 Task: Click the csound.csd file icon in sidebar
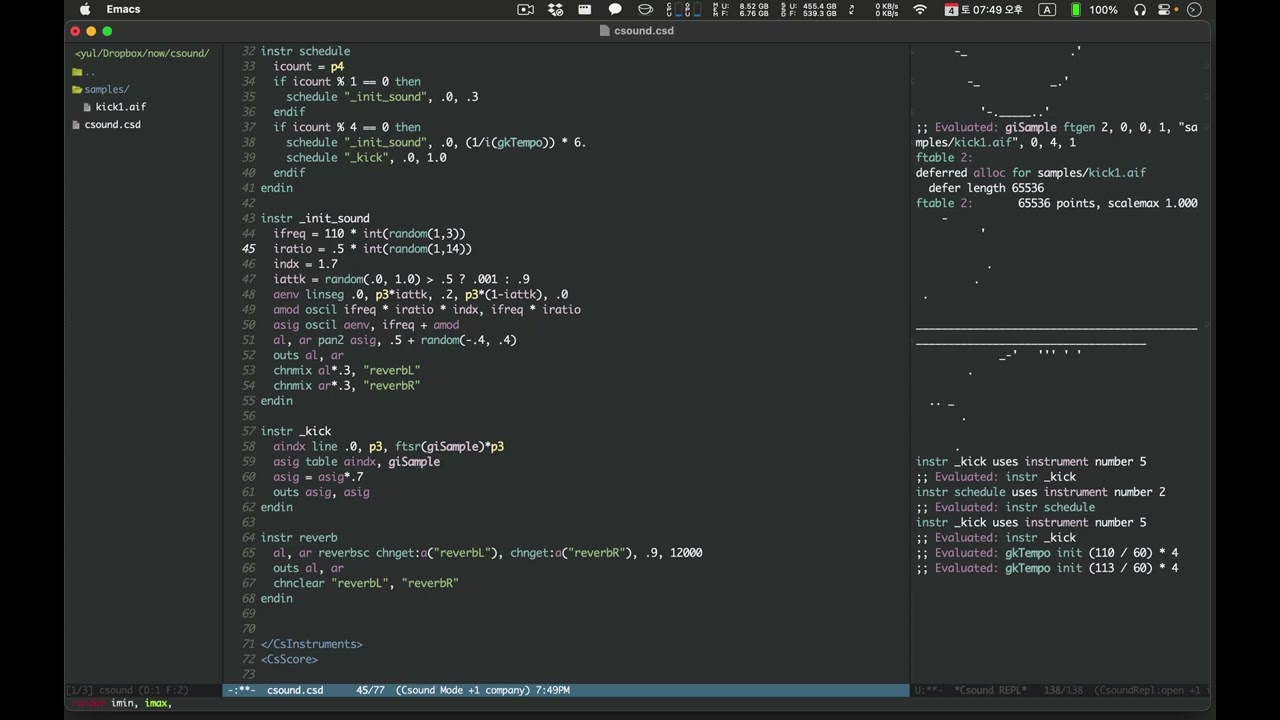coord(76,125)
